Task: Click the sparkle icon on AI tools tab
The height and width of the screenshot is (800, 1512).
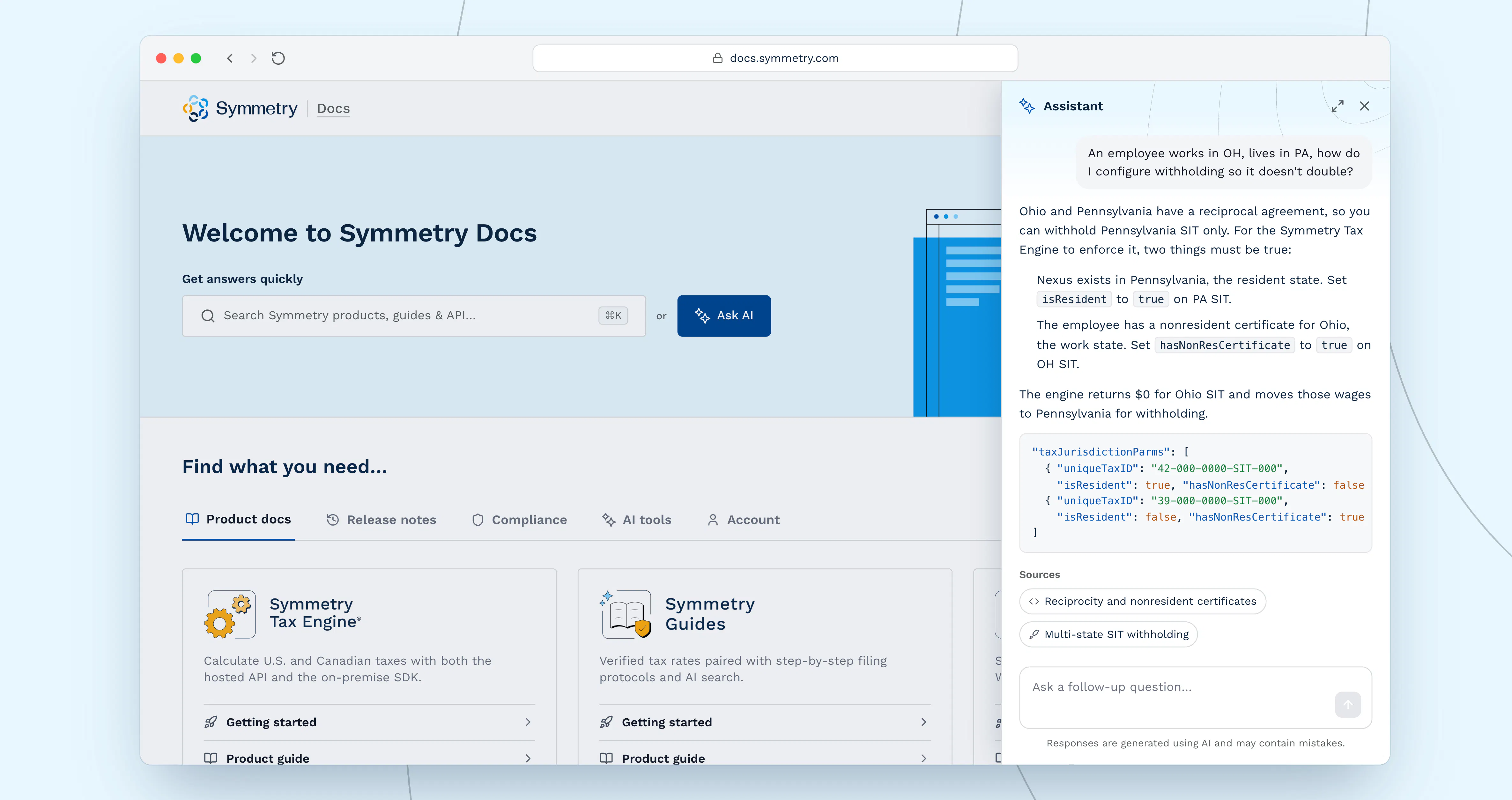Action: tap(609, 520)
